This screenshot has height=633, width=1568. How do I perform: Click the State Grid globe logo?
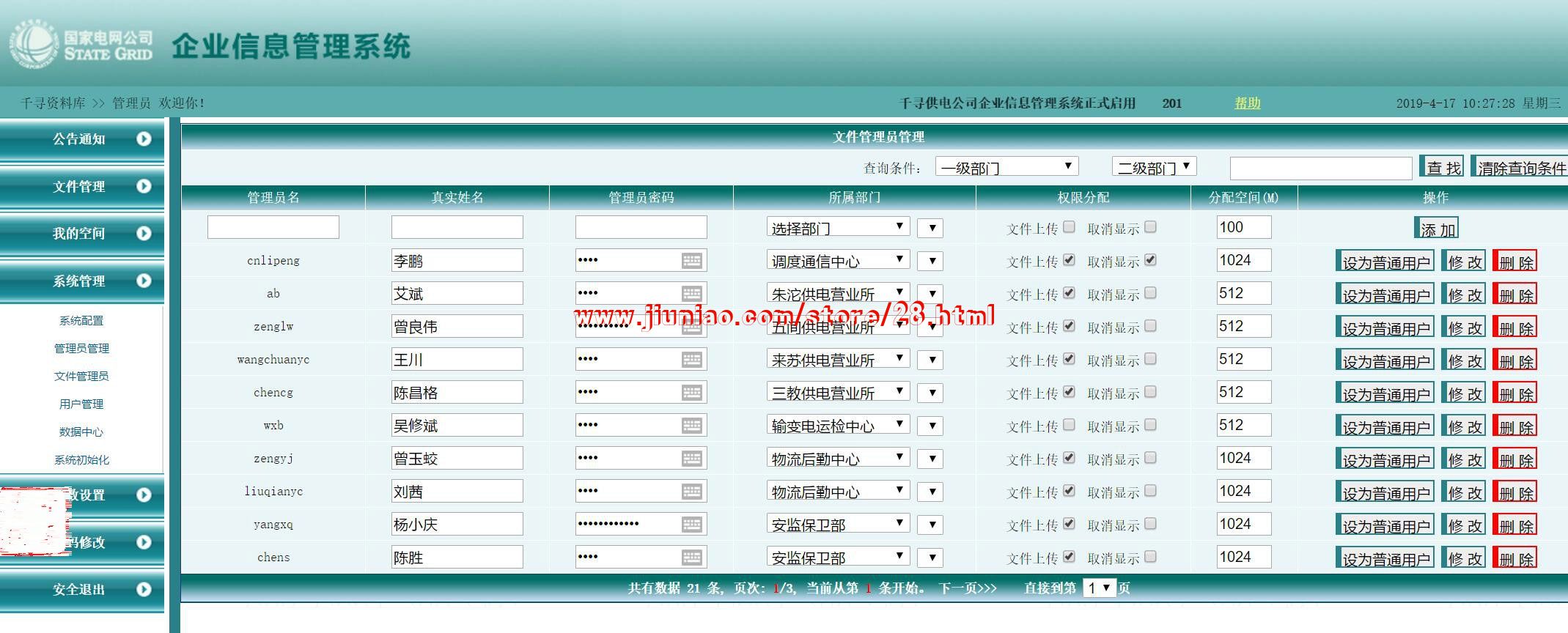[34, 44]
